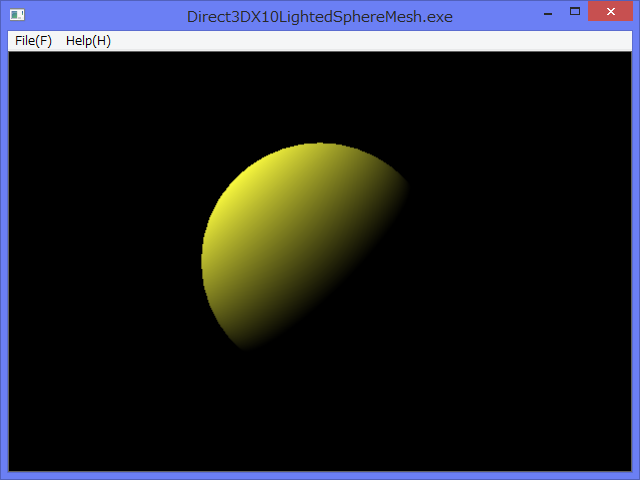Maximize the Direct3DX10LightedSphereMesh window
The height and width of the screenshot is (480, 640).
(575, 11)
